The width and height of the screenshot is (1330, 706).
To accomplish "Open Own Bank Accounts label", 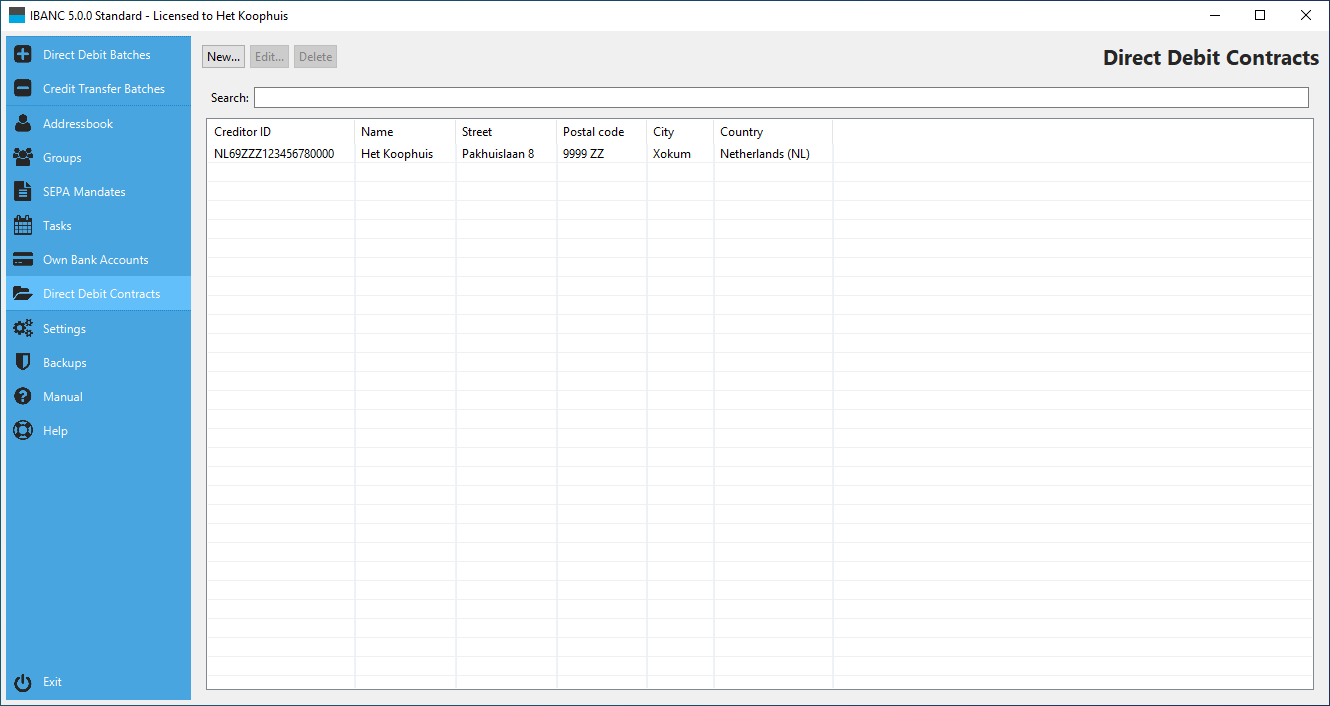I will 96,260.
